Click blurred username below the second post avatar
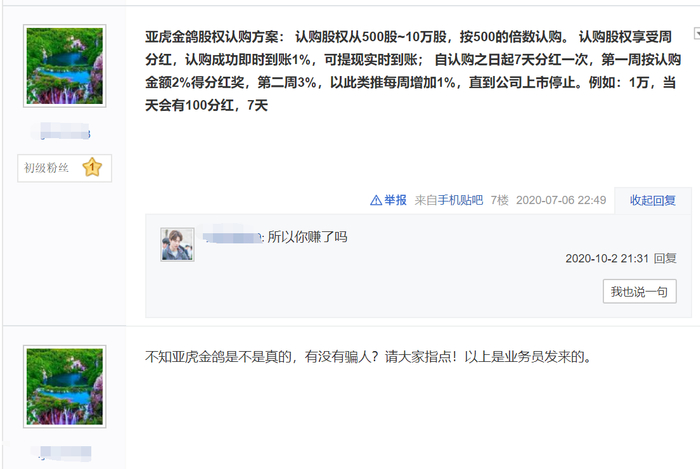 pos(65,452)
